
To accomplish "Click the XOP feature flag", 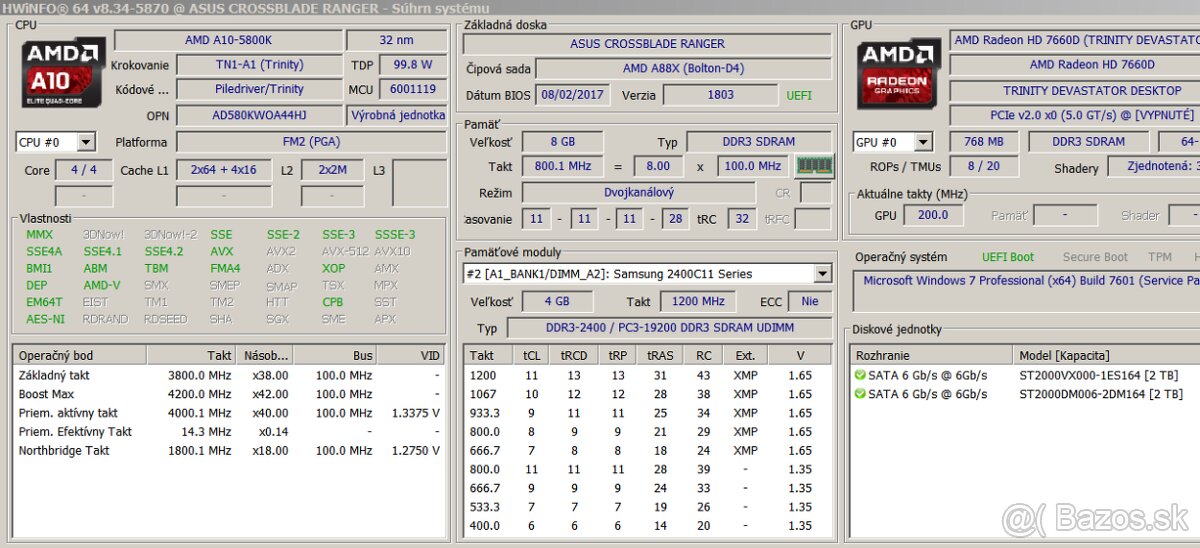I will pos(334,268).
